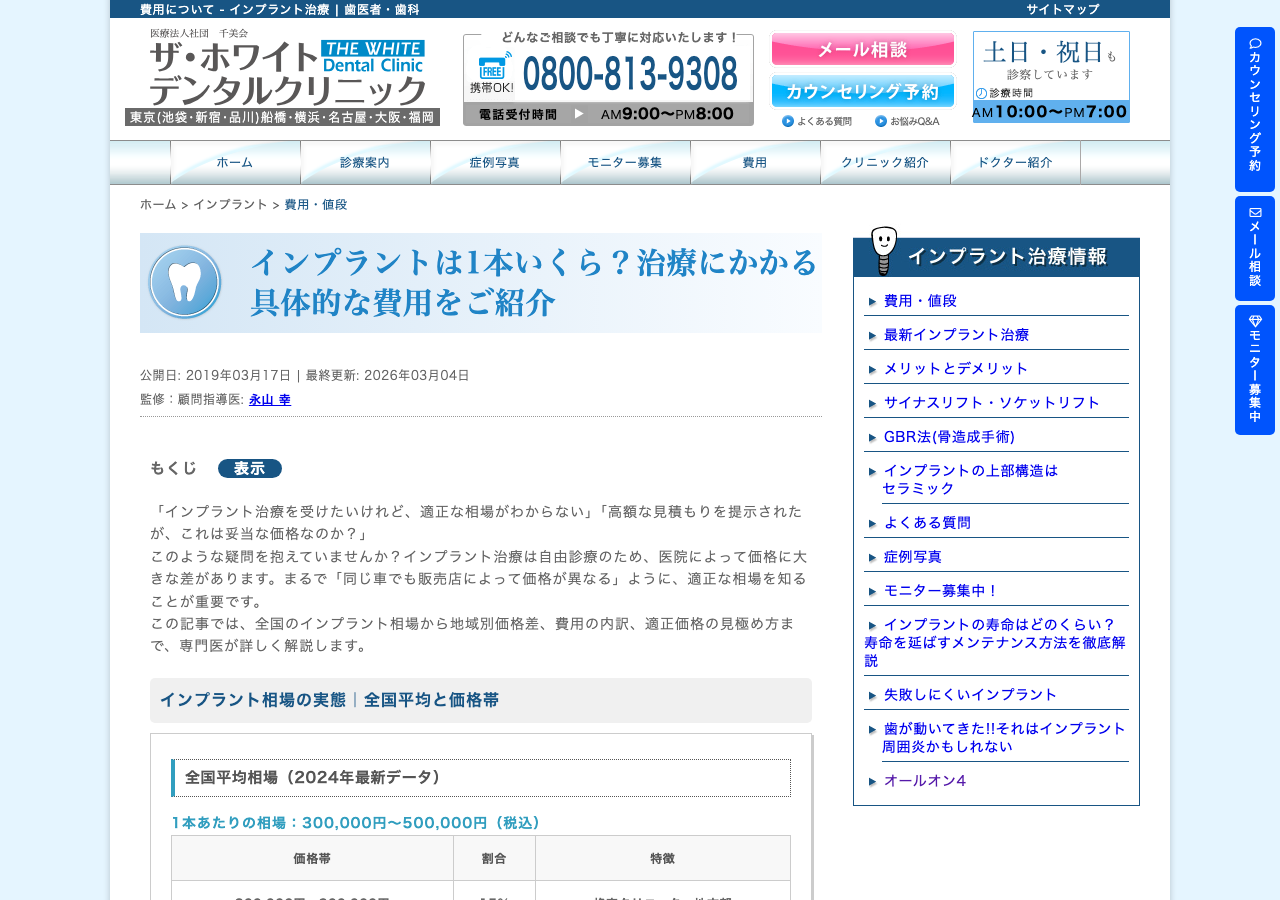Click the 0800-813-9308 phone number banner
The width and height of the screenshot is (1280, 900).
click(x=608, y=80)
